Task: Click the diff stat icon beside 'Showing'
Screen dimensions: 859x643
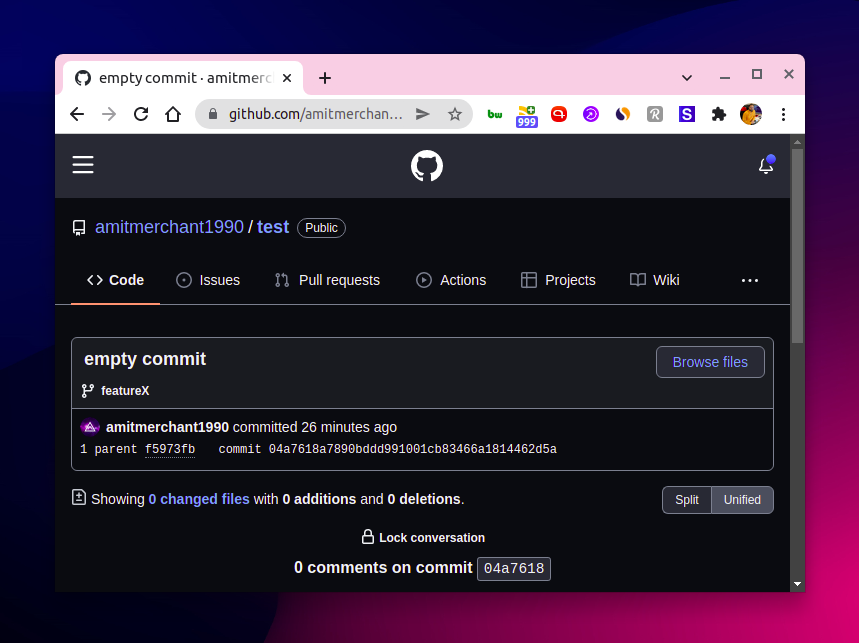Action: pyautogui.click(x=79, y=497)
